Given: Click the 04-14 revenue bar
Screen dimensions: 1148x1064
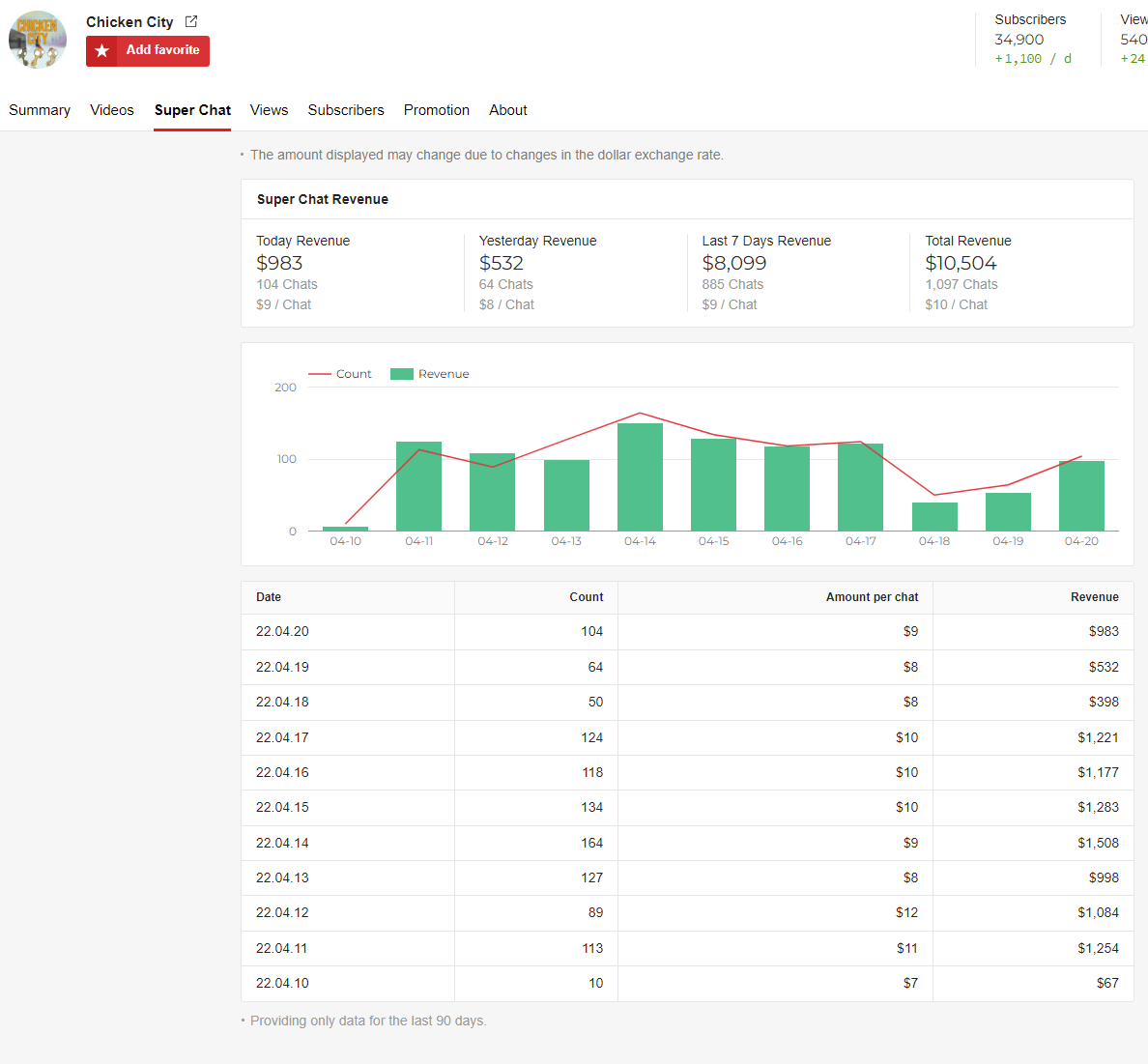Looking at the screenshot, I should 640,476.
